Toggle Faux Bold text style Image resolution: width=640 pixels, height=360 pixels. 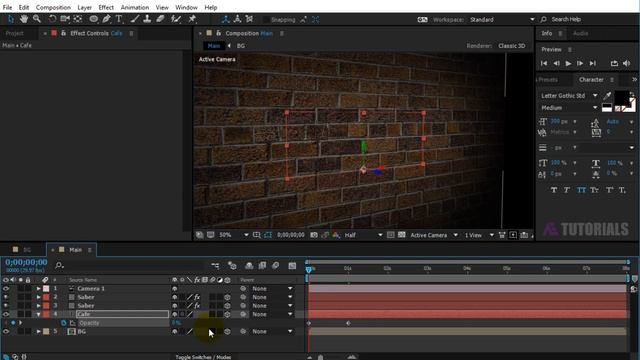553,190
